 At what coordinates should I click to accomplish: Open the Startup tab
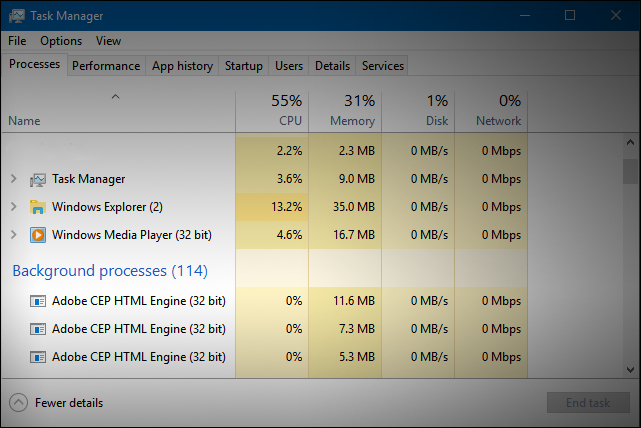coord(244,66)
